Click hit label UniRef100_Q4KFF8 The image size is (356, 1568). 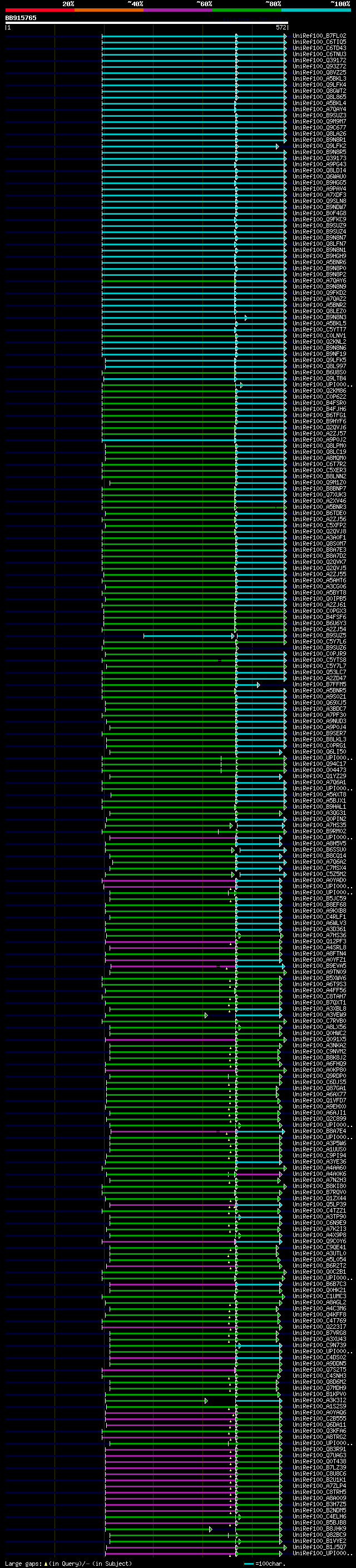[319, 1314]
